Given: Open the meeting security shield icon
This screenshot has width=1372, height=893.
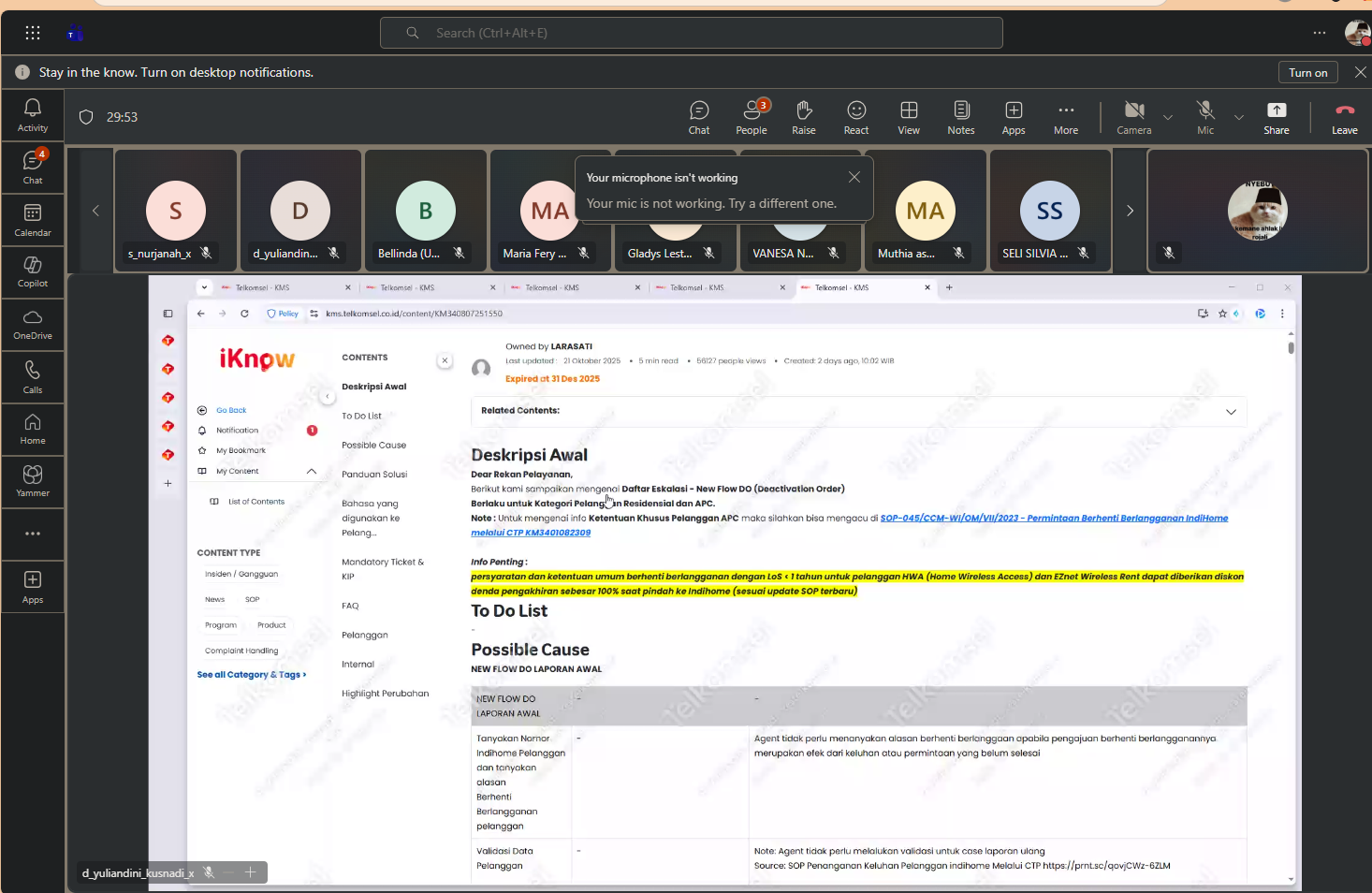Looking at the screenshot, I should [86, 117].
